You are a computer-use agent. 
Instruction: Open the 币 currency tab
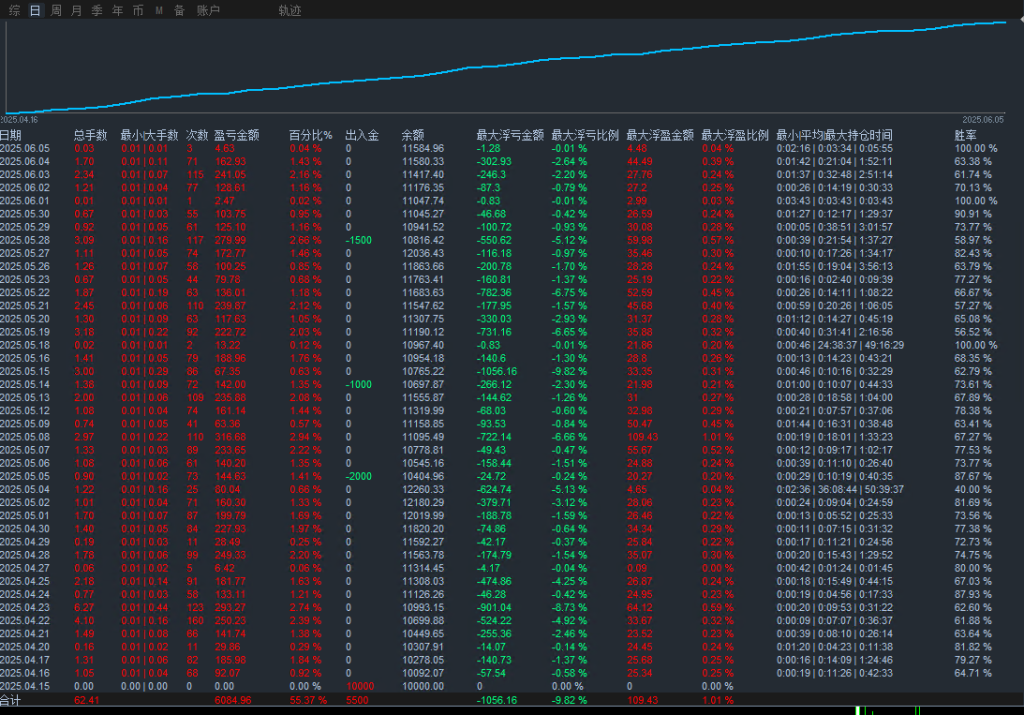(138, 10)
